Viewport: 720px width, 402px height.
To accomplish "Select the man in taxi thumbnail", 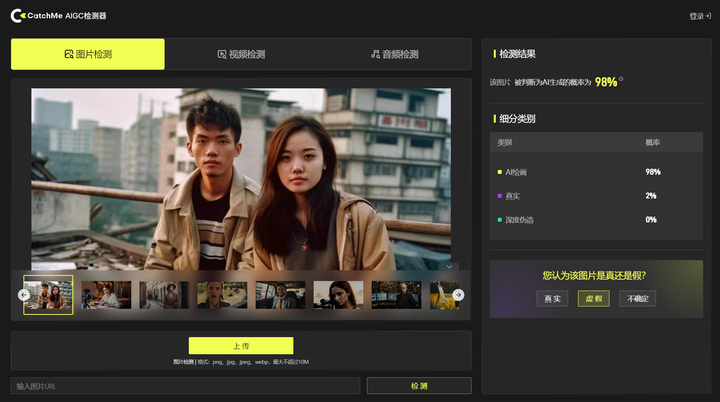I will point(280,295).
